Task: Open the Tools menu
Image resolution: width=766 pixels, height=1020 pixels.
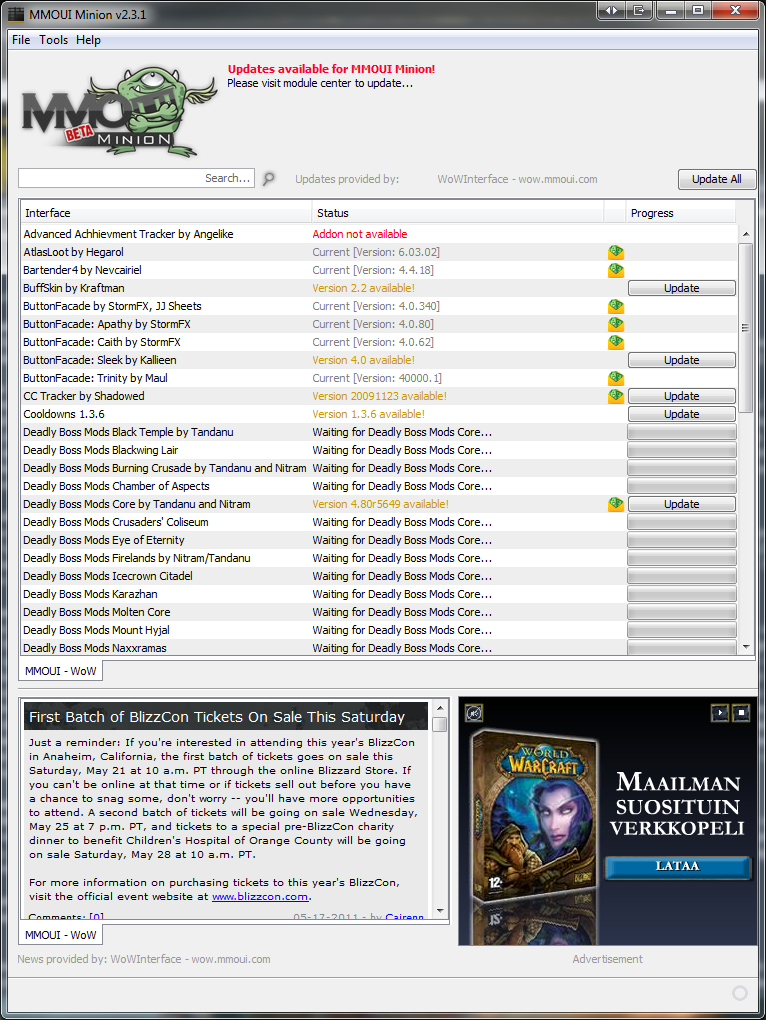Action: click(x=54, y=40)
